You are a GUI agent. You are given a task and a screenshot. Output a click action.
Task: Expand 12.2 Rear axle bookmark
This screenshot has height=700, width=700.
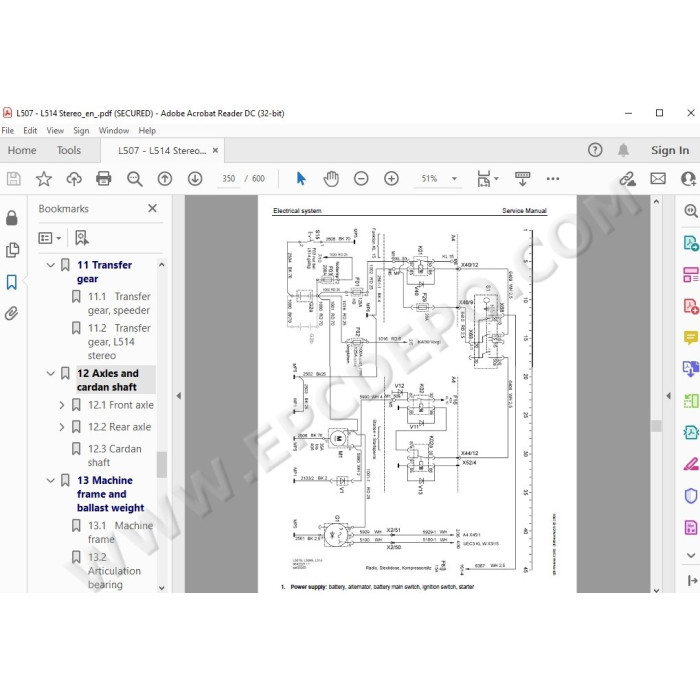pos(62,427)
